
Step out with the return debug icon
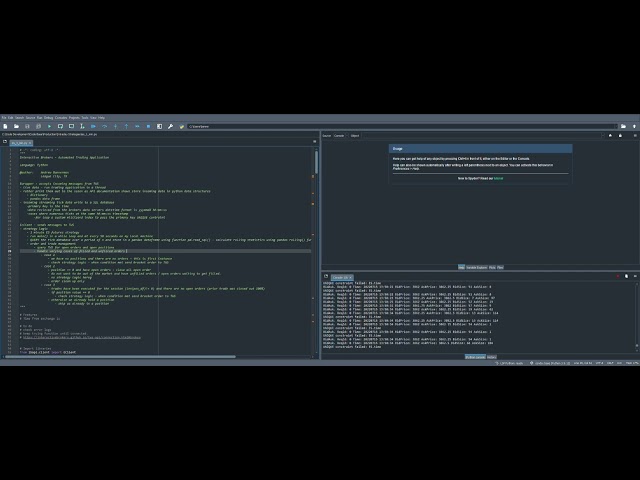click(127, 127)
